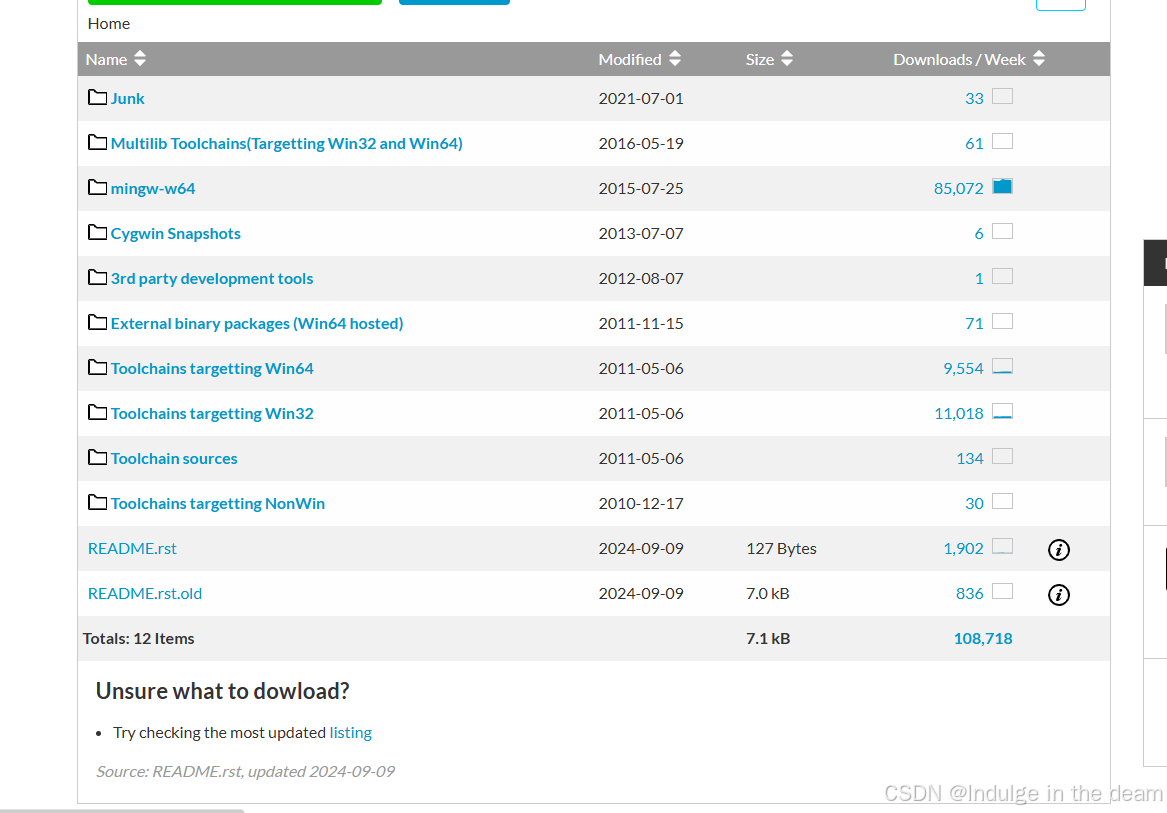Viewport: 1167px width, 813px height.
Task: Open Toolchains targetting Win64 folder
Action: pos(212,368)
